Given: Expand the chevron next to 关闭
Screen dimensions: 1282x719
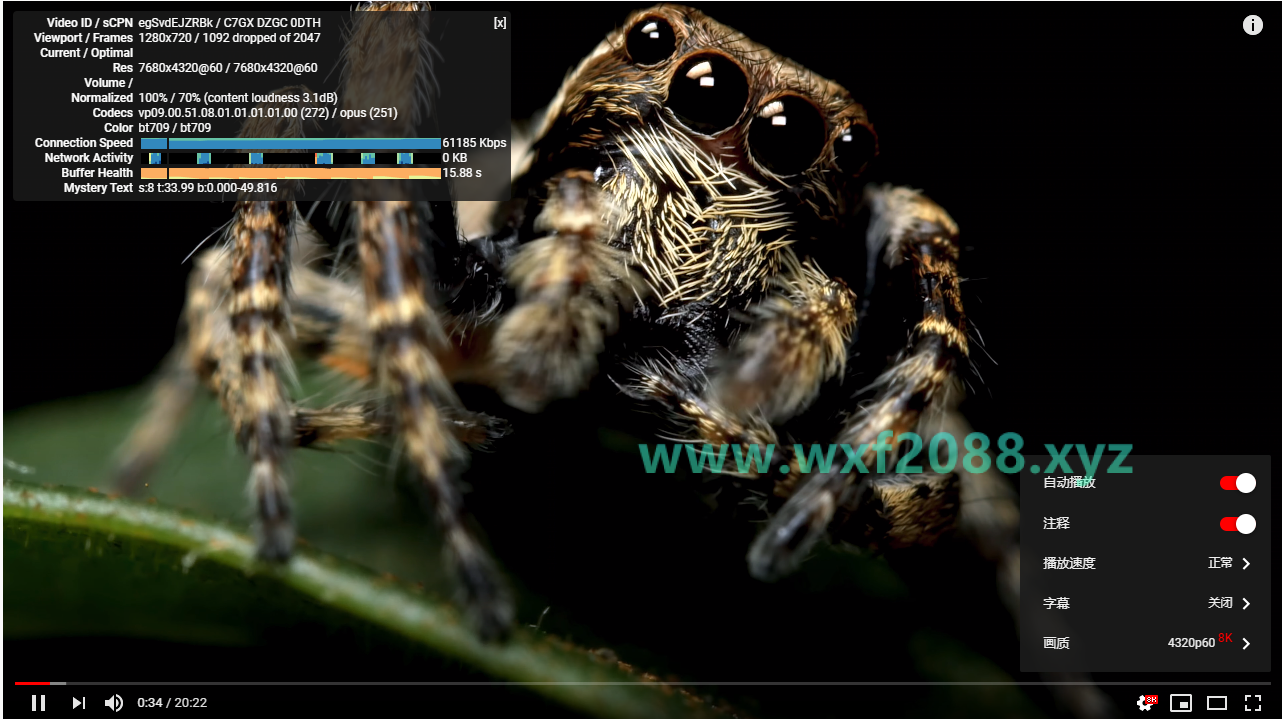Looking at the screenshot, I should (x=1246, y=604).
